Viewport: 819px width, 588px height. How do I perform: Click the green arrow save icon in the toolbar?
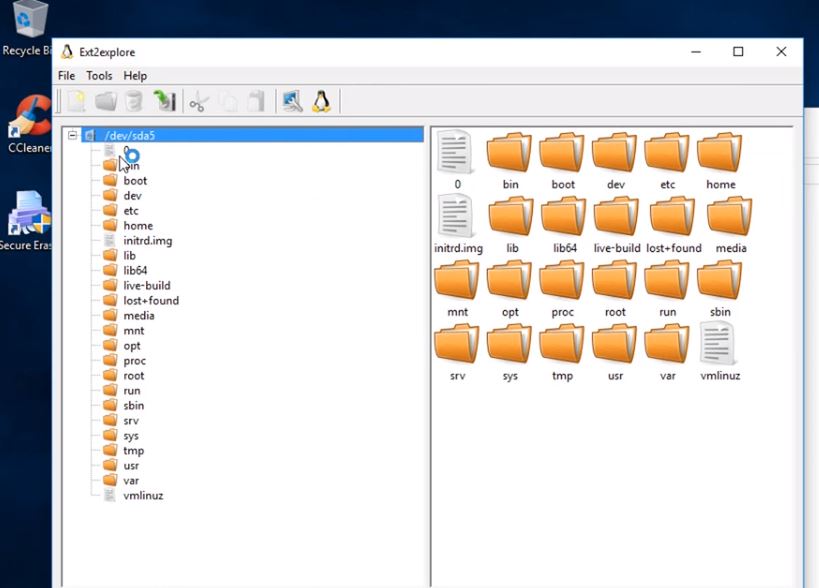tap(164, 101)
